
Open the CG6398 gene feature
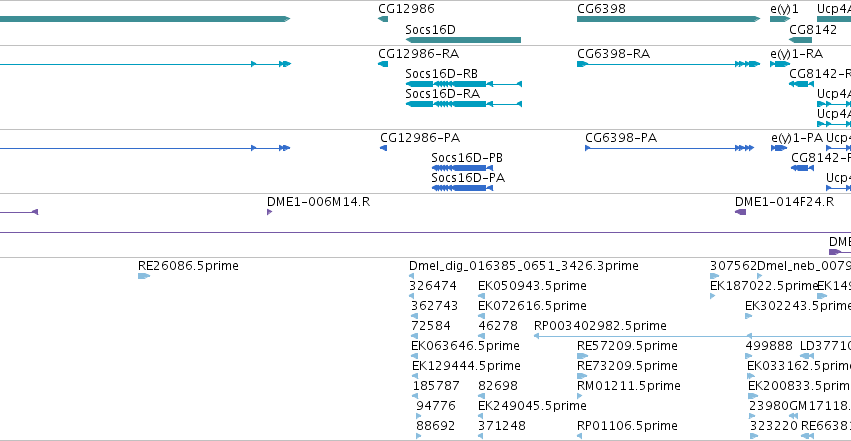(669, 19)
